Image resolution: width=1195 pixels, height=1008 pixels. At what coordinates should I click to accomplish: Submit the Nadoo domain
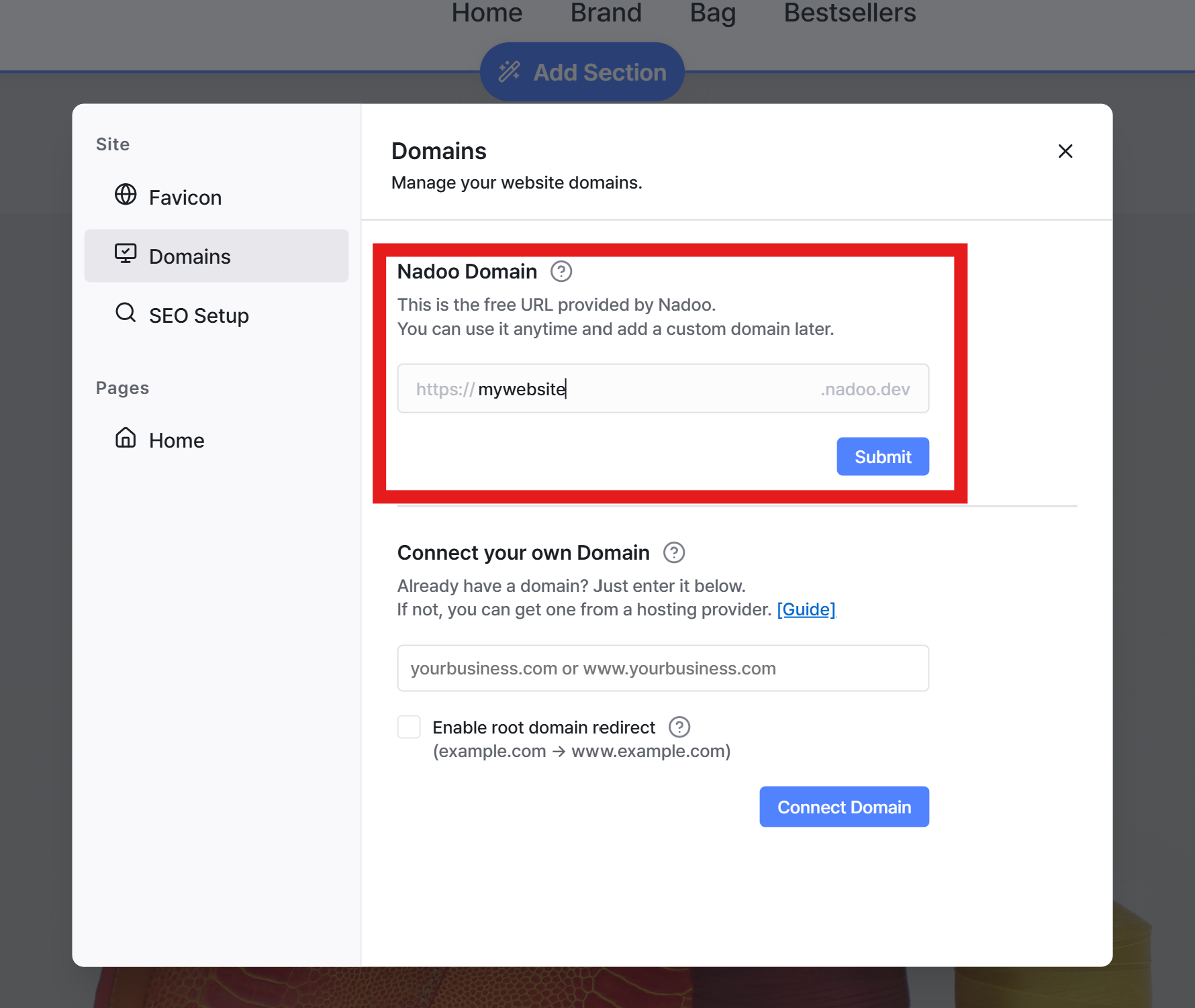point(883,456)
